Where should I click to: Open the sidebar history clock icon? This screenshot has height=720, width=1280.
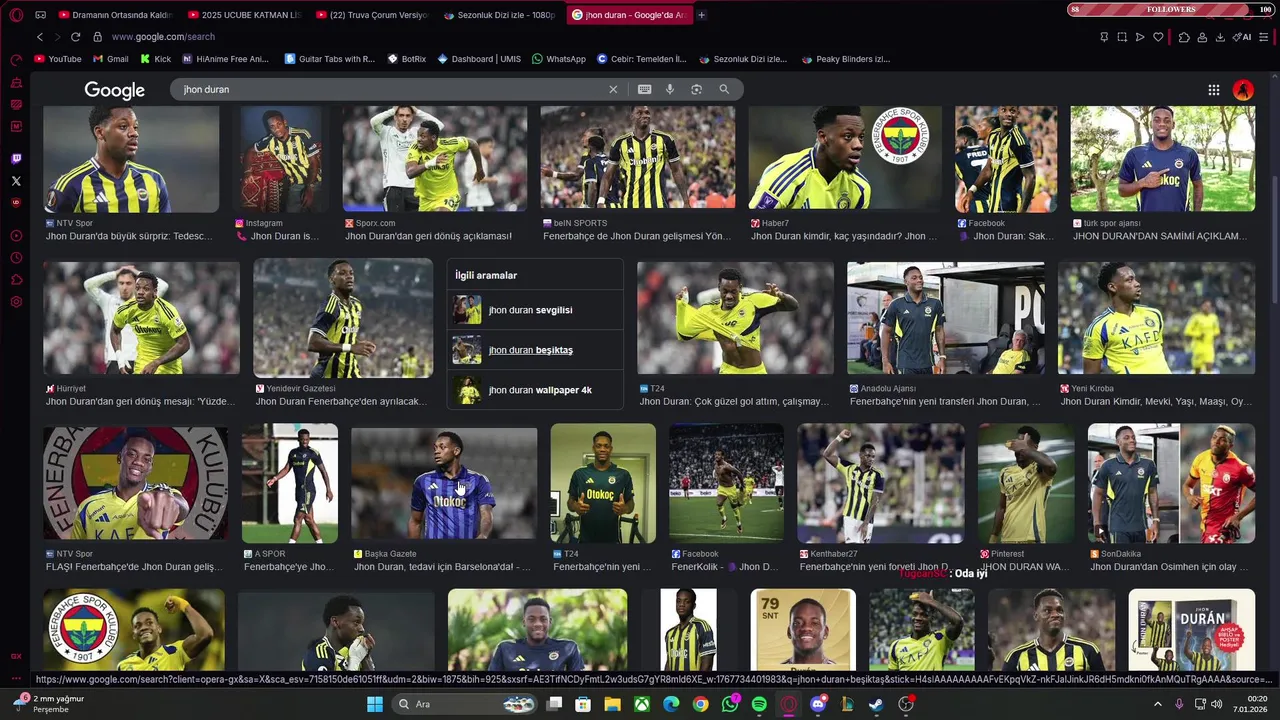pos(16,258)
